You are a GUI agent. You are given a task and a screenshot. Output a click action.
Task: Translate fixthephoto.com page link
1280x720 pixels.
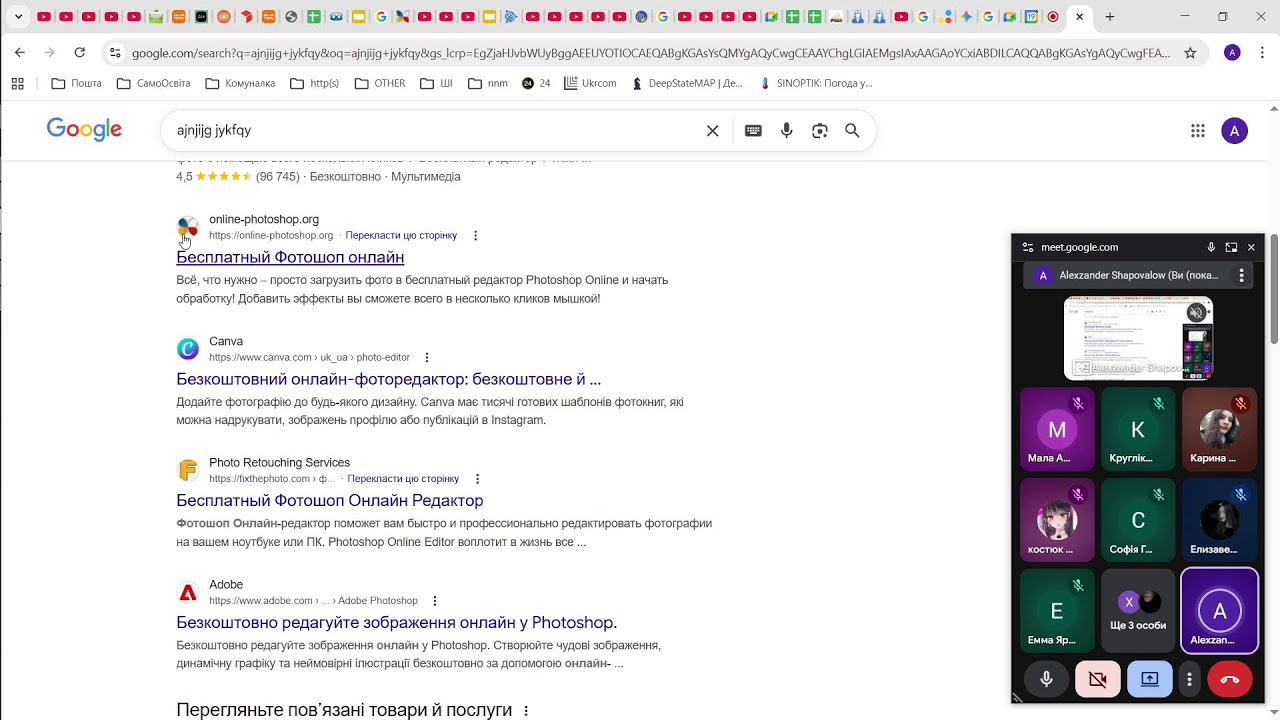coord(403,479)
